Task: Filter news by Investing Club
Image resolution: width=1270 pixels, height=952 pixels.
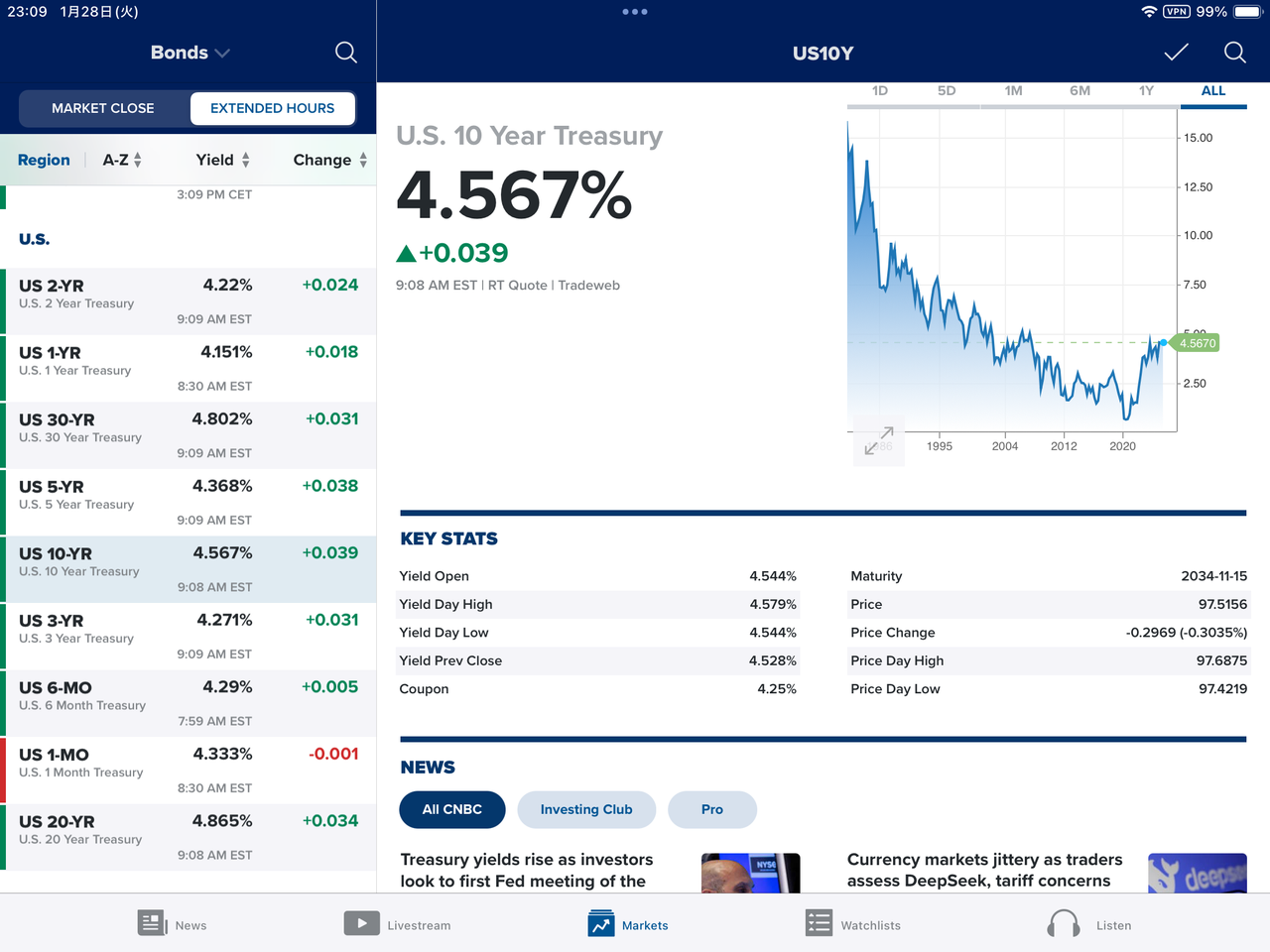Action: tap(585, 809)
